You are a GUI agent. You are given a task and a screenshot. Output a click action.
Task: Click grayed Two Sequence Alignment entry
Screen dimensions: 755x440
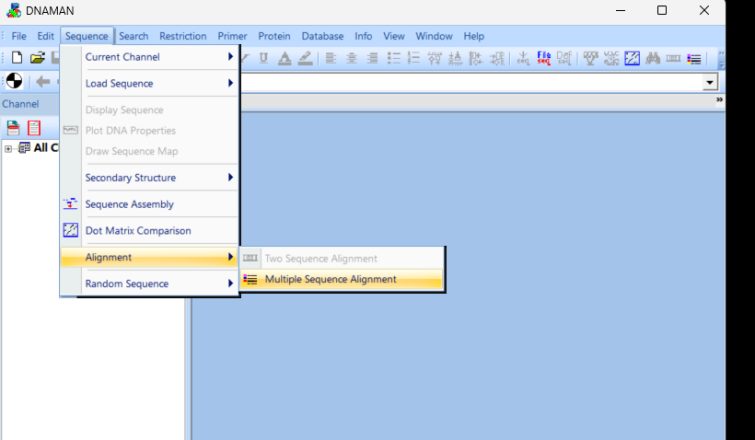341,259
